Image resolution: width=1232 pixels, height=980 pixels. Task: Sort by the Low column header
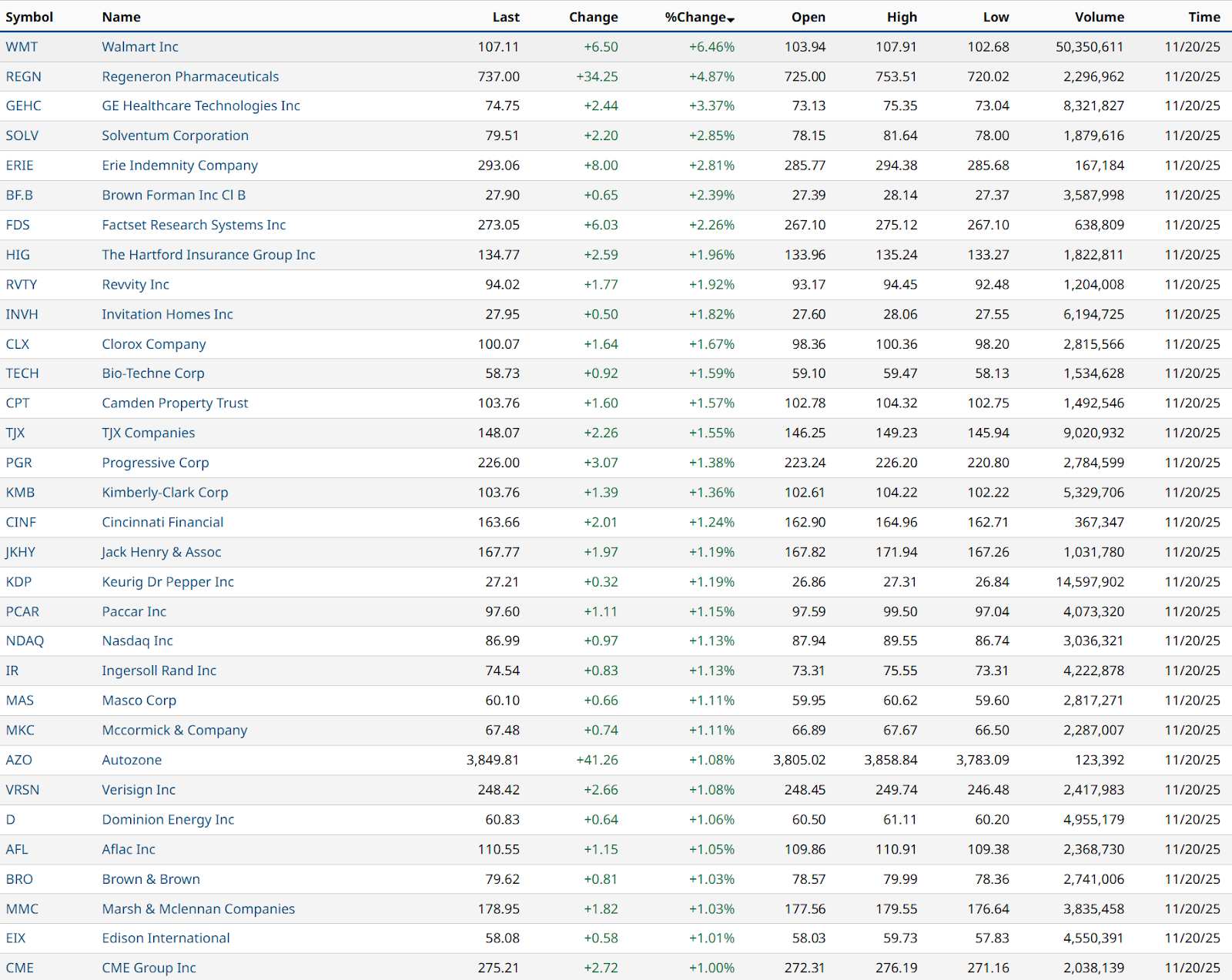pyautogui.click(x=996, y=17)
